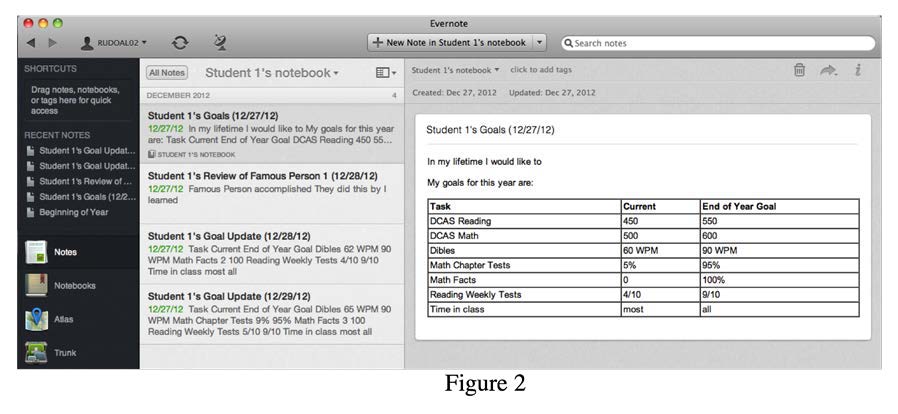
Task: Click the 'Math Chapter Tests' cell
Action: 524,265
